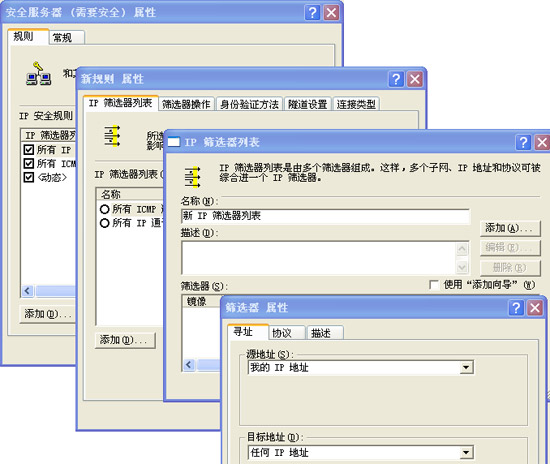Select the 所有 IP 通讯 filter list radio button

(x=105, y=223)
